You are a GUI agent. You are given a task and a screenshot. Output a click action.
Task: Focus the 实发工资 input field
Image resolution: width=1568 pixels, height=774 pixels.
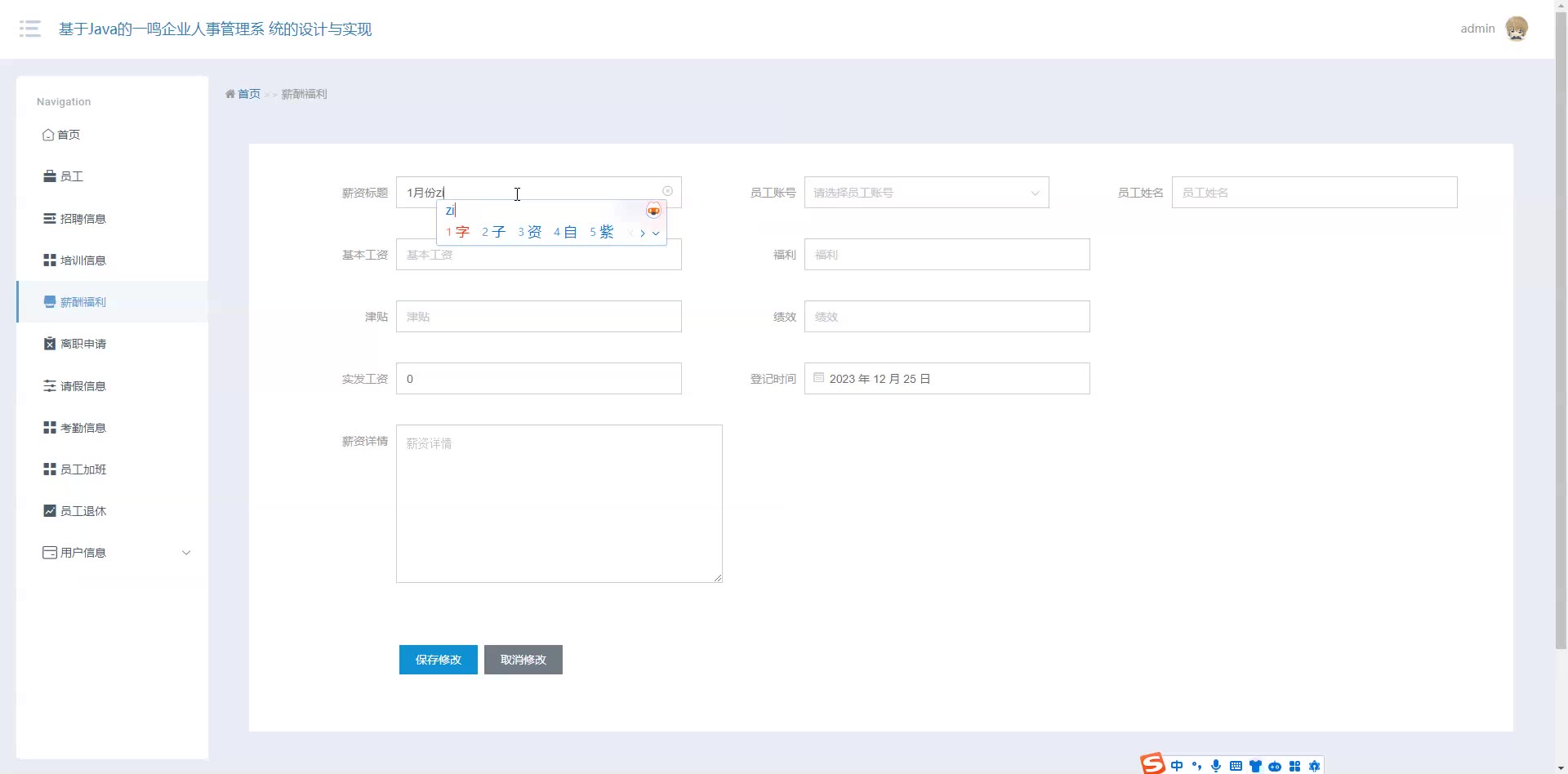[x=539, y=379]
